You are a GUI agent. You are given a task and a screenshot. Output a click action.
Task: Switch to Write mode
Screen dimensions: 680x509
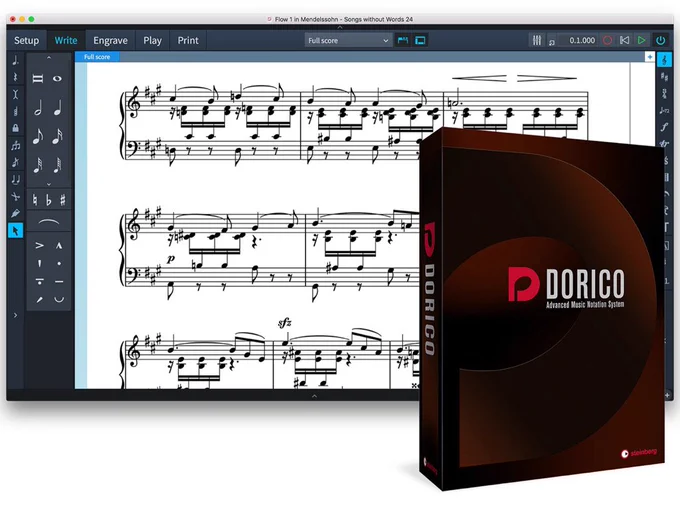tap(66, 40)
